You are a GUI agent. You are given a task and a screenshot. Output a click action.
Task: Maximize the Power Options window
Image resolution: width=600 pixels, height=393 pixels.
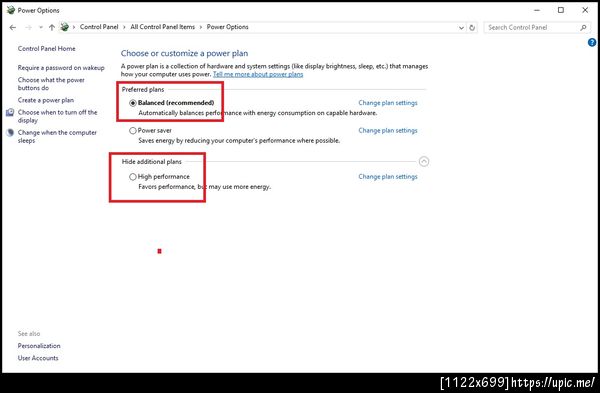561,10
